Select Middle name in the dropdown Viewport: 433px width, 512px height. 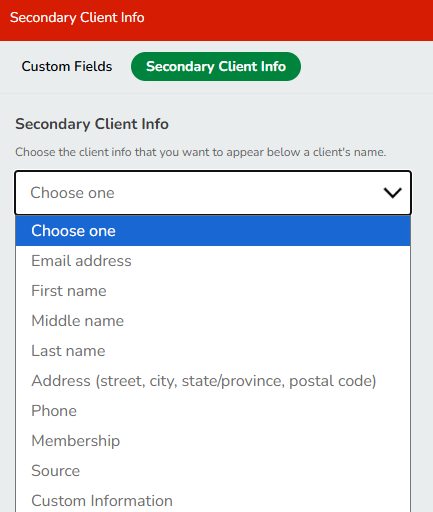(x=213, y=321)
